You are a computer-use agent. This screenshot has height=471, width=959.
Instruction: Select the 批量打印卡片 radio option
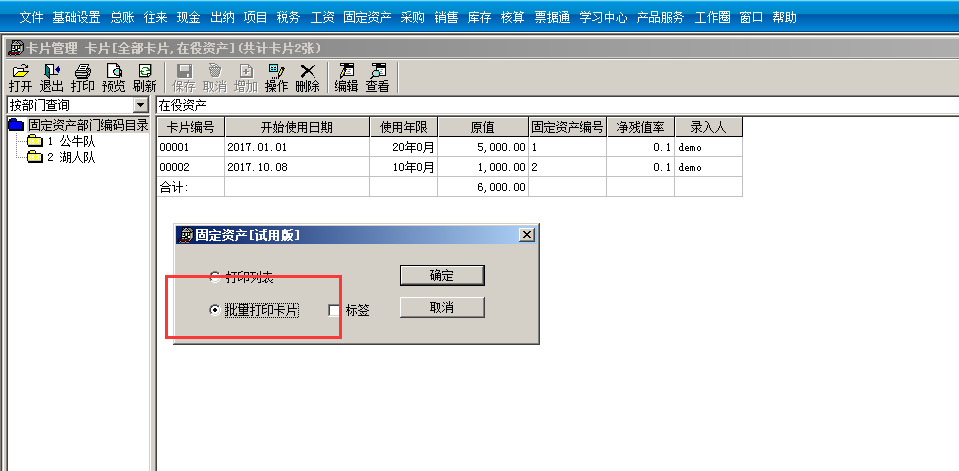coord(214,310)
